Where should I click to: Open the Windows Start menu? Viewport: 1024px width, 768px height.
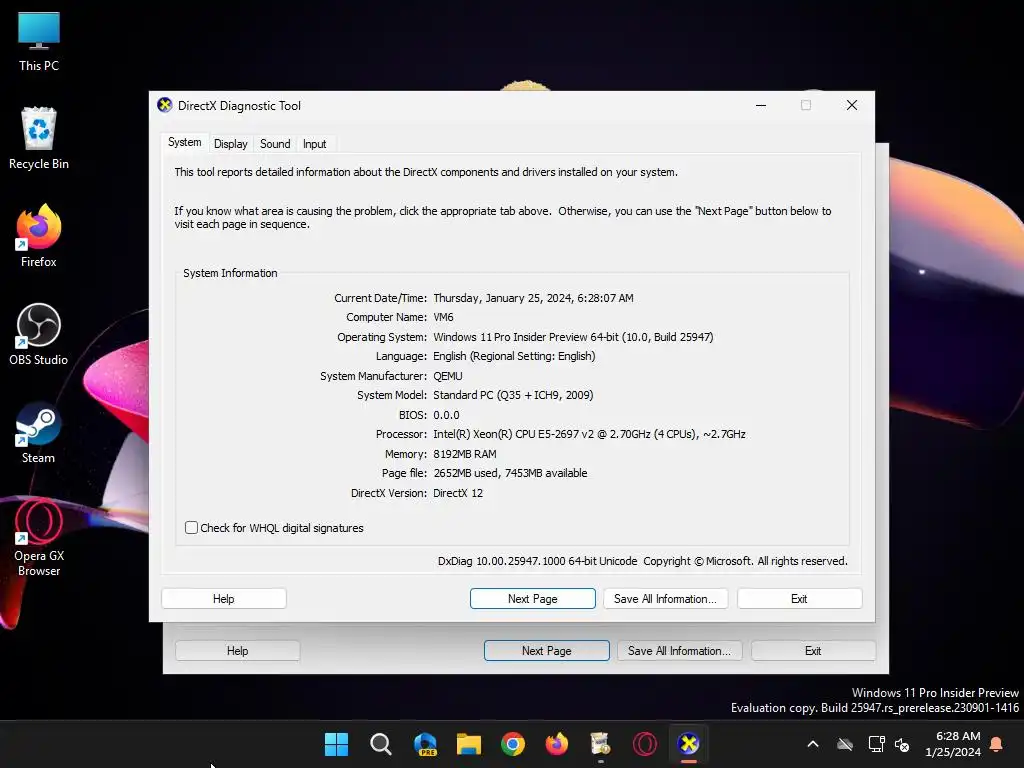coord(336,744)
